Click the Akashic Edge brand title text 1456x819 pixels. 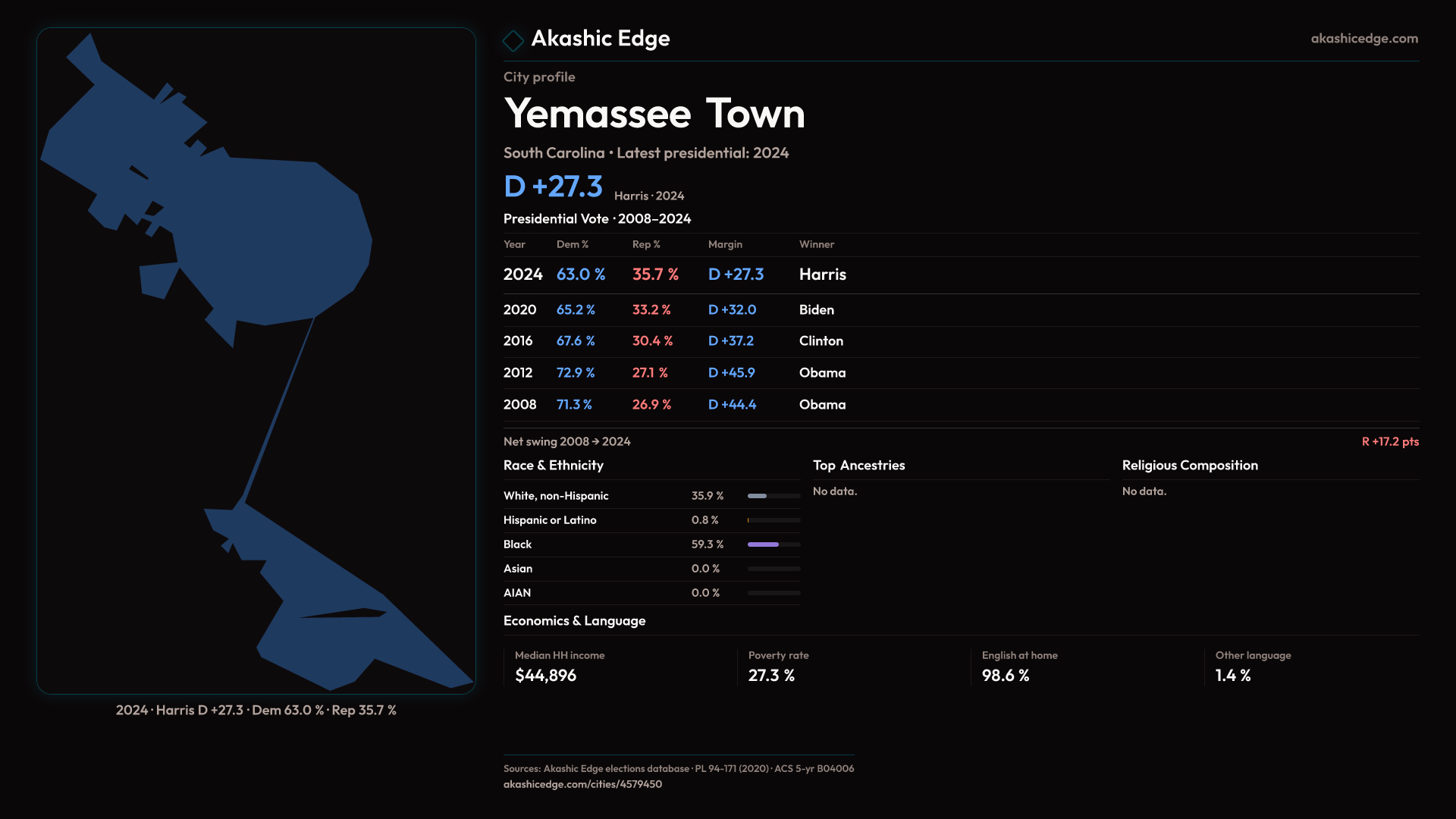click(x=600, y=39)
